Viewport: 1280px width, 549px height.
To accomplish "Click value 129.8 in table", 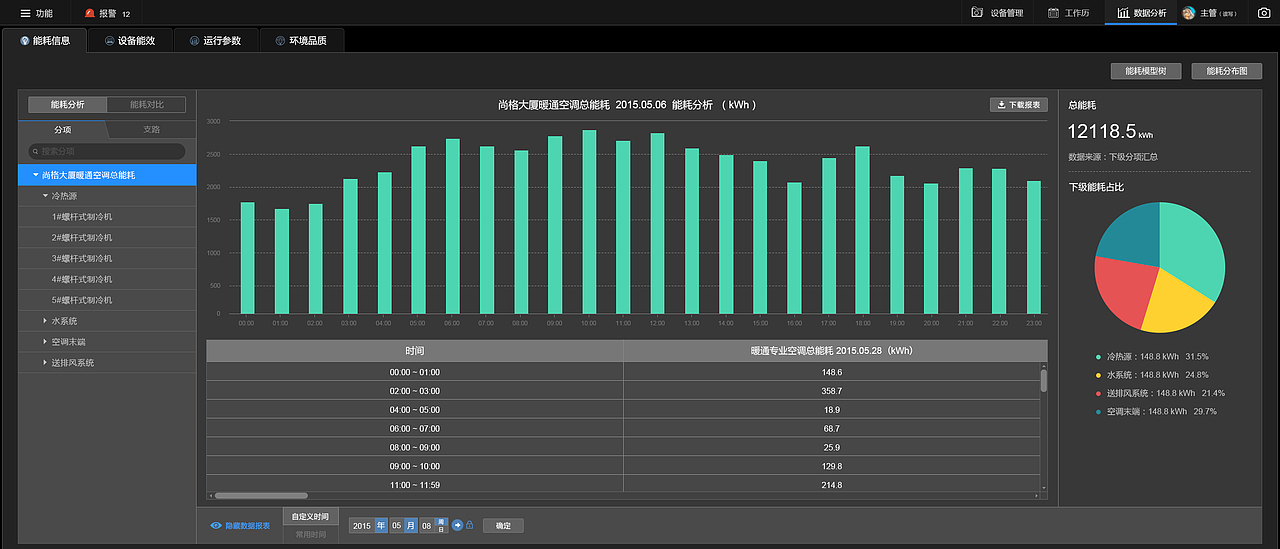I will pos(832,466).
